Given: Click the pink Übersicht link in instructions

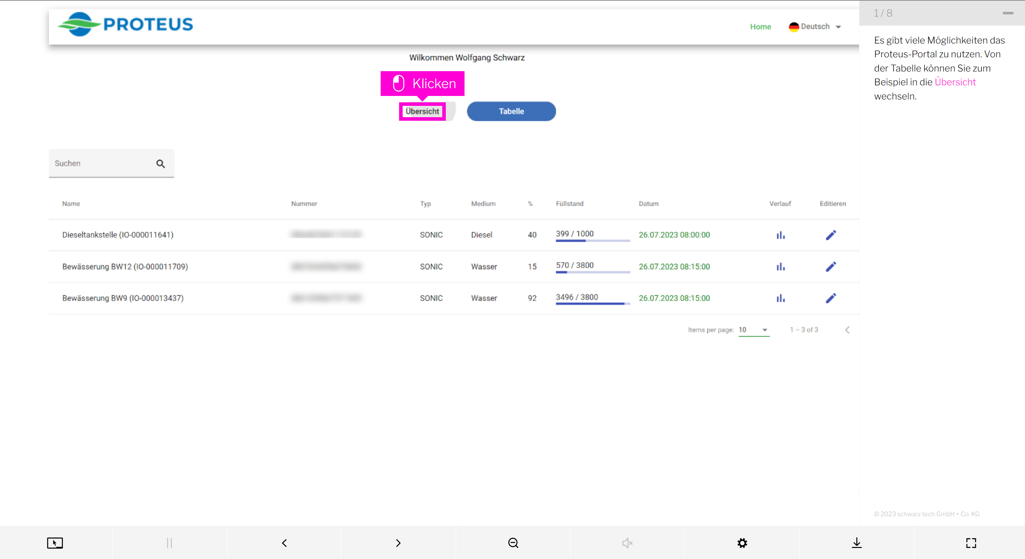Looking at the screenshot, I should tap(955, 82).
